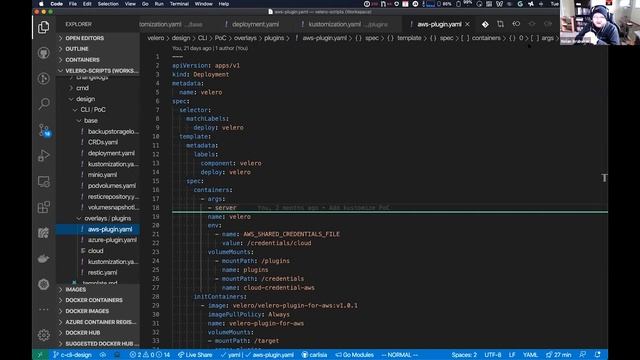Image resolution: width=640 pixels, height=360 pixels.
Task: Open the Explorer view in activity bar
Action: click(x=44, y=27)
